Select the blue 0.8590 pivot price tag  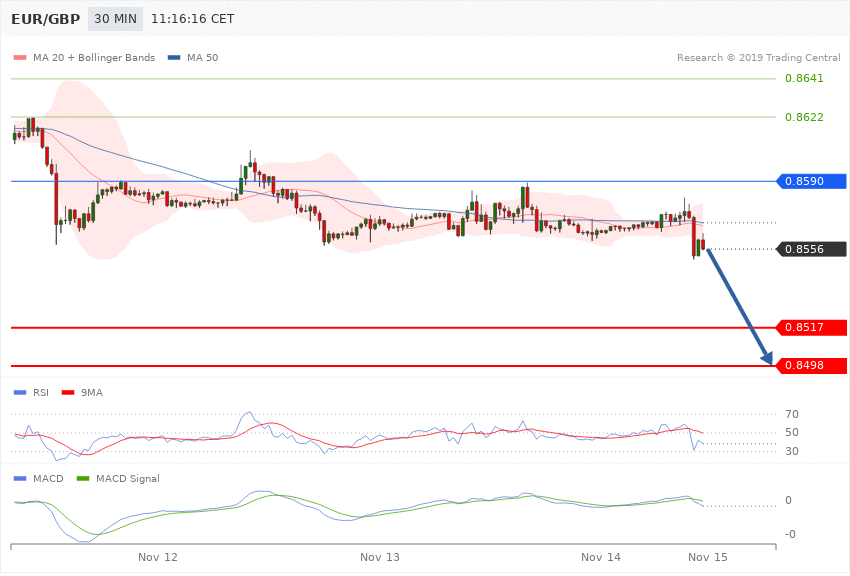(811, 182)
